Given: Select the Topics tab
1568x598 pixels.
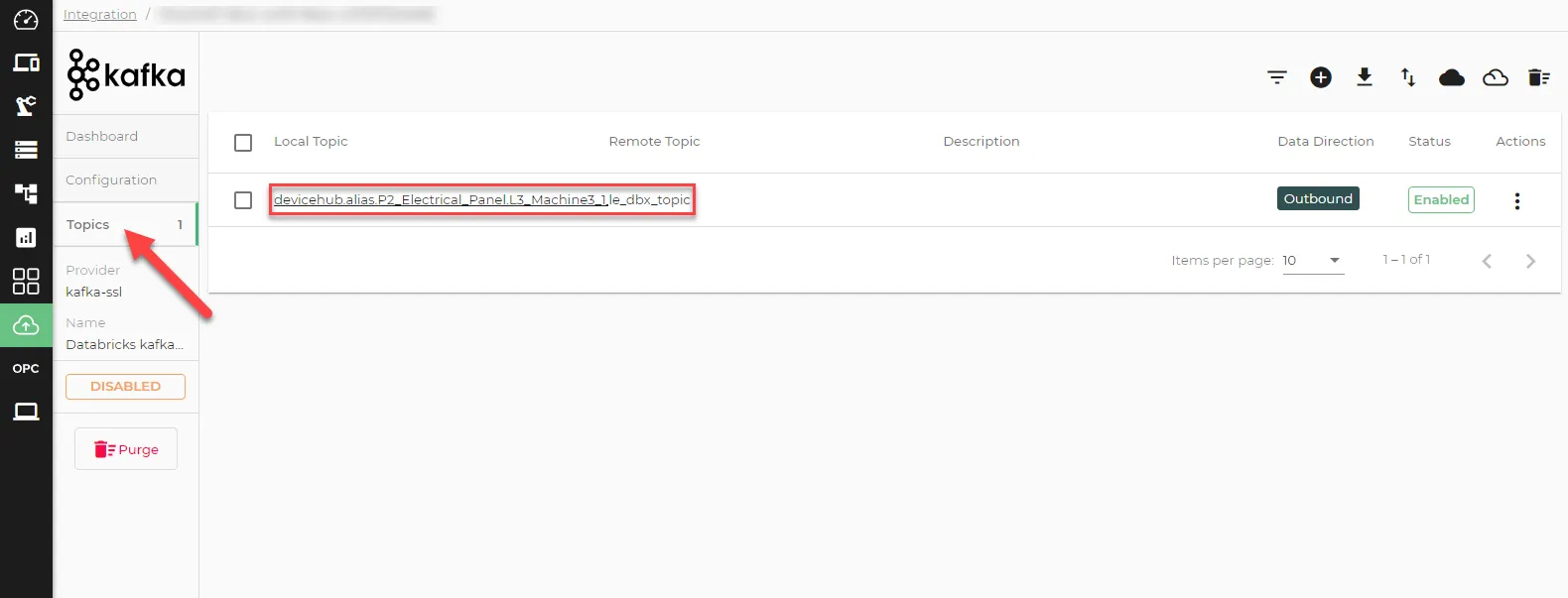Looking at the screenshot, I should (126, 225).
